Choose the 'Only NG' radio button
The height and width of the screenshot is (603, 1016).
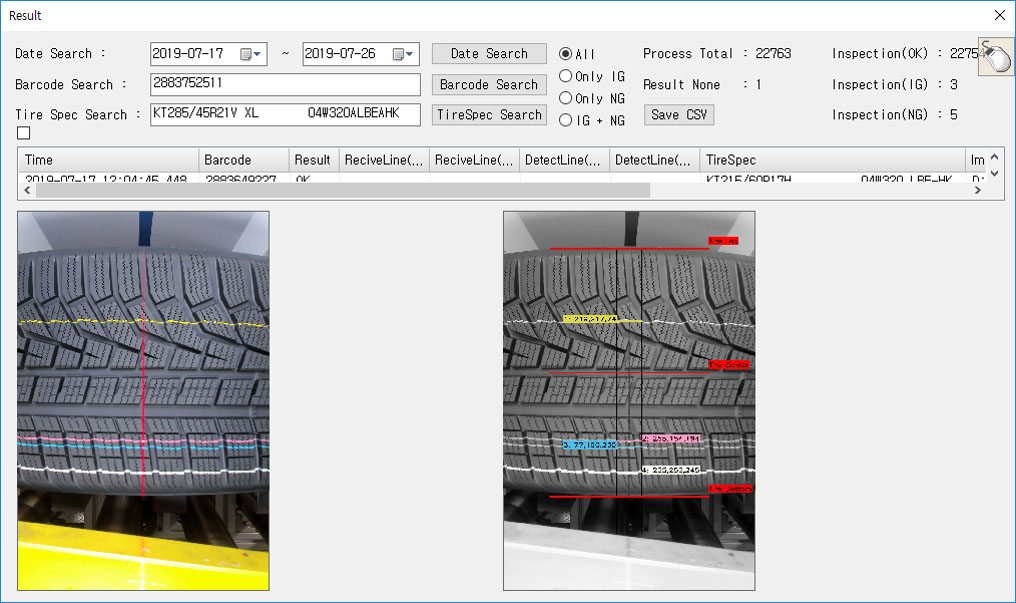(566, 98)
